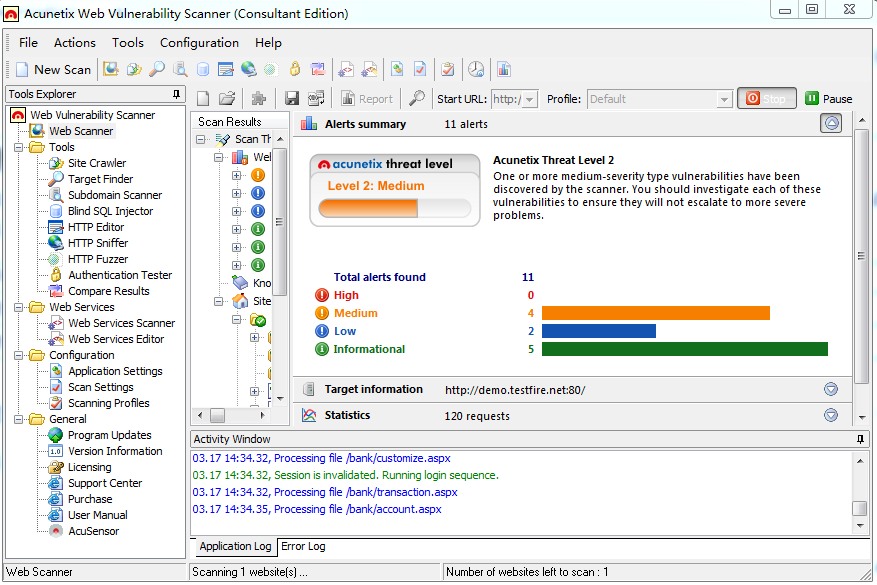The image size is (877, 585).
Task: Click the New Scan toolbar button
Action: point(53,69)
